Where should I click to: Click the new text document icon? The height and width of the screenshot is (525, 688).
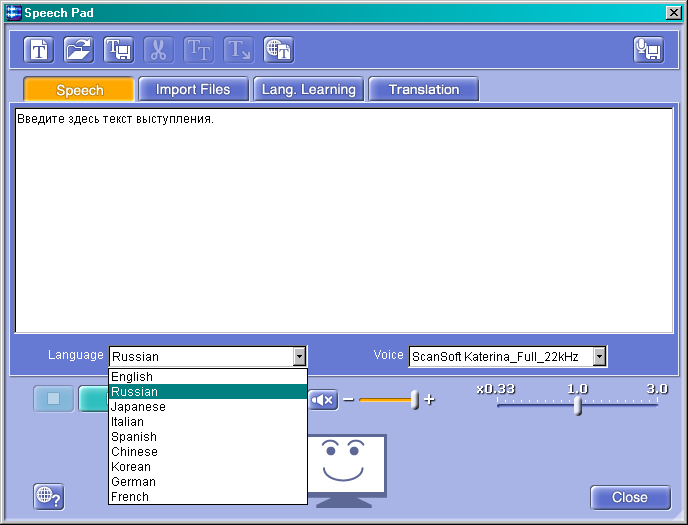39,50
